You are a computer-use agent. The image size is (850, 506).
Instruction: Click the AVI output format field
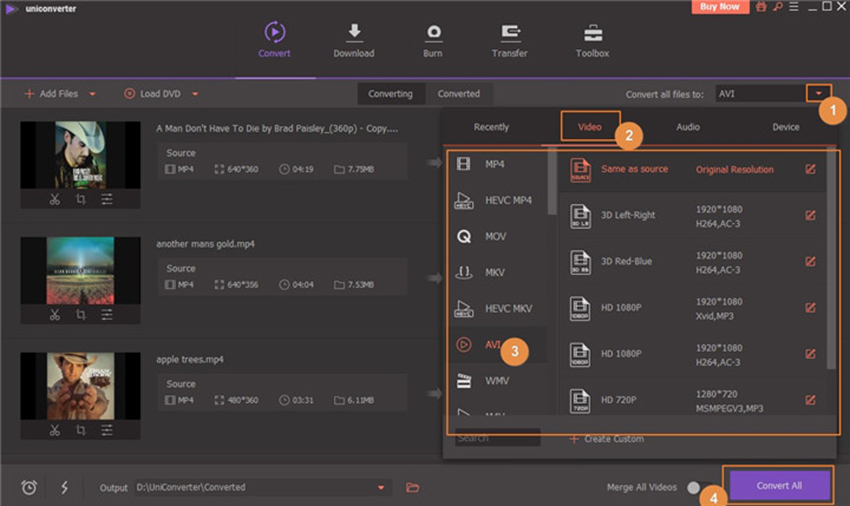point(761,94)
